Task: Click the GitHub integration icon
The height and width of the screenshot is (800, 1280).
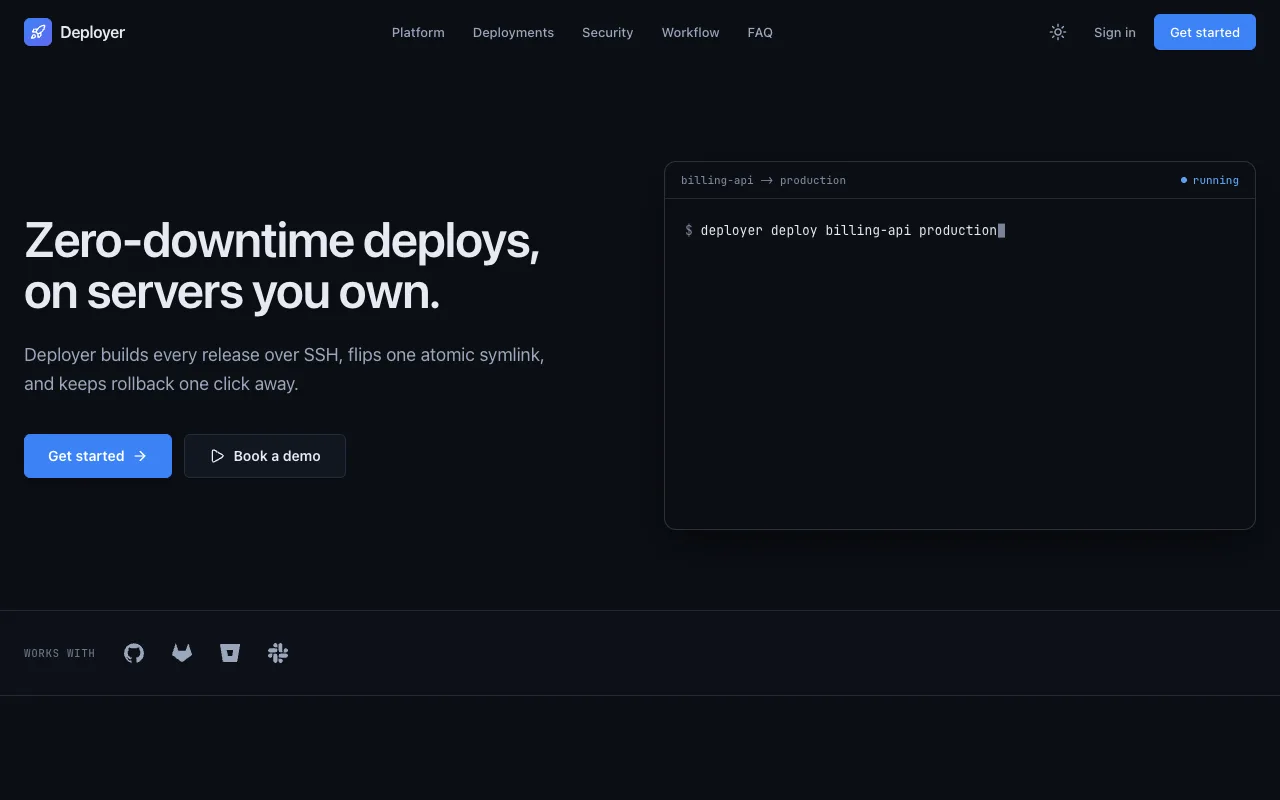Action: pyautogui.click(x=134, y=653)
